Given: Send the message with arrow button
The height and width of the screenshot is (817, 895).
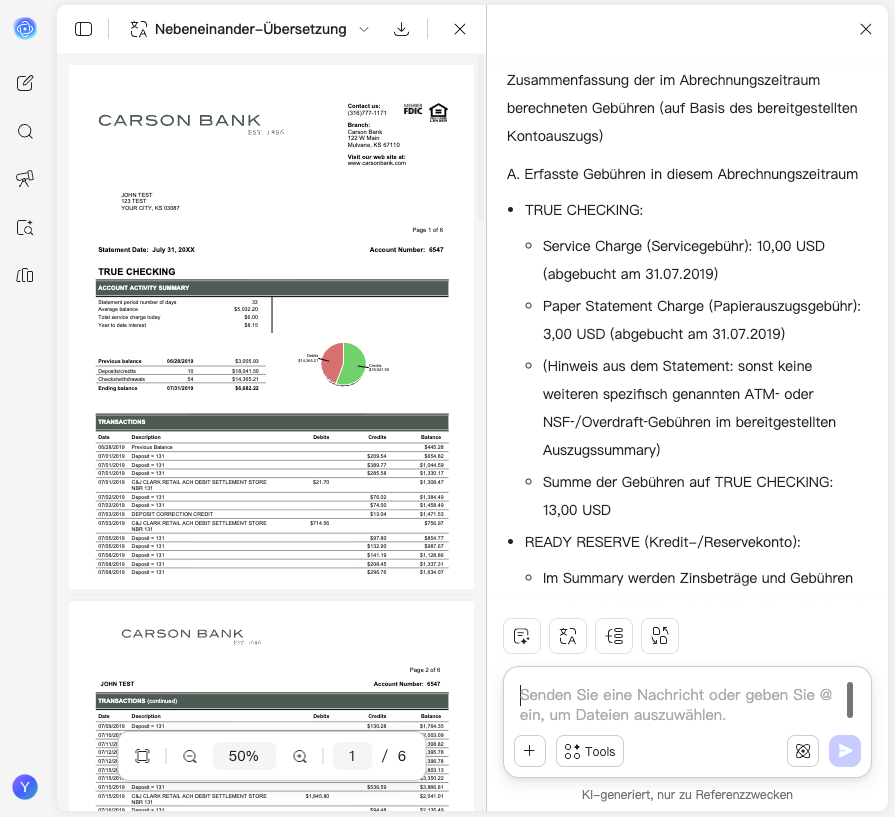Looking at the screenshot, I should 845,751.
